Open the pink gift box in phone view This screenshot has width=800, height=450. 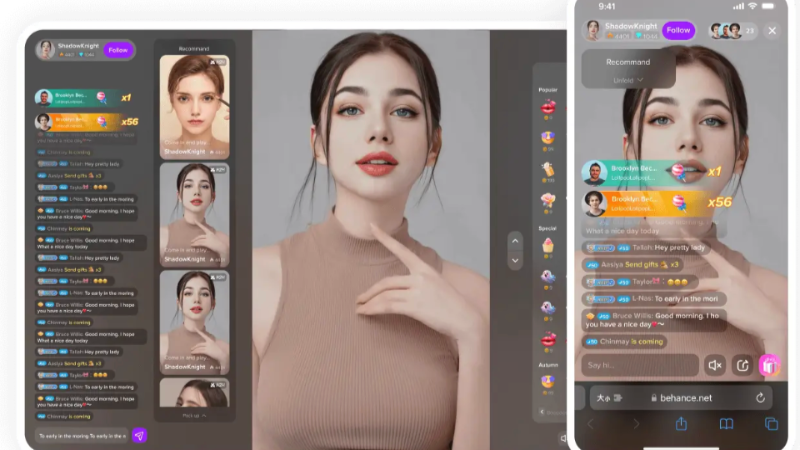769,365
